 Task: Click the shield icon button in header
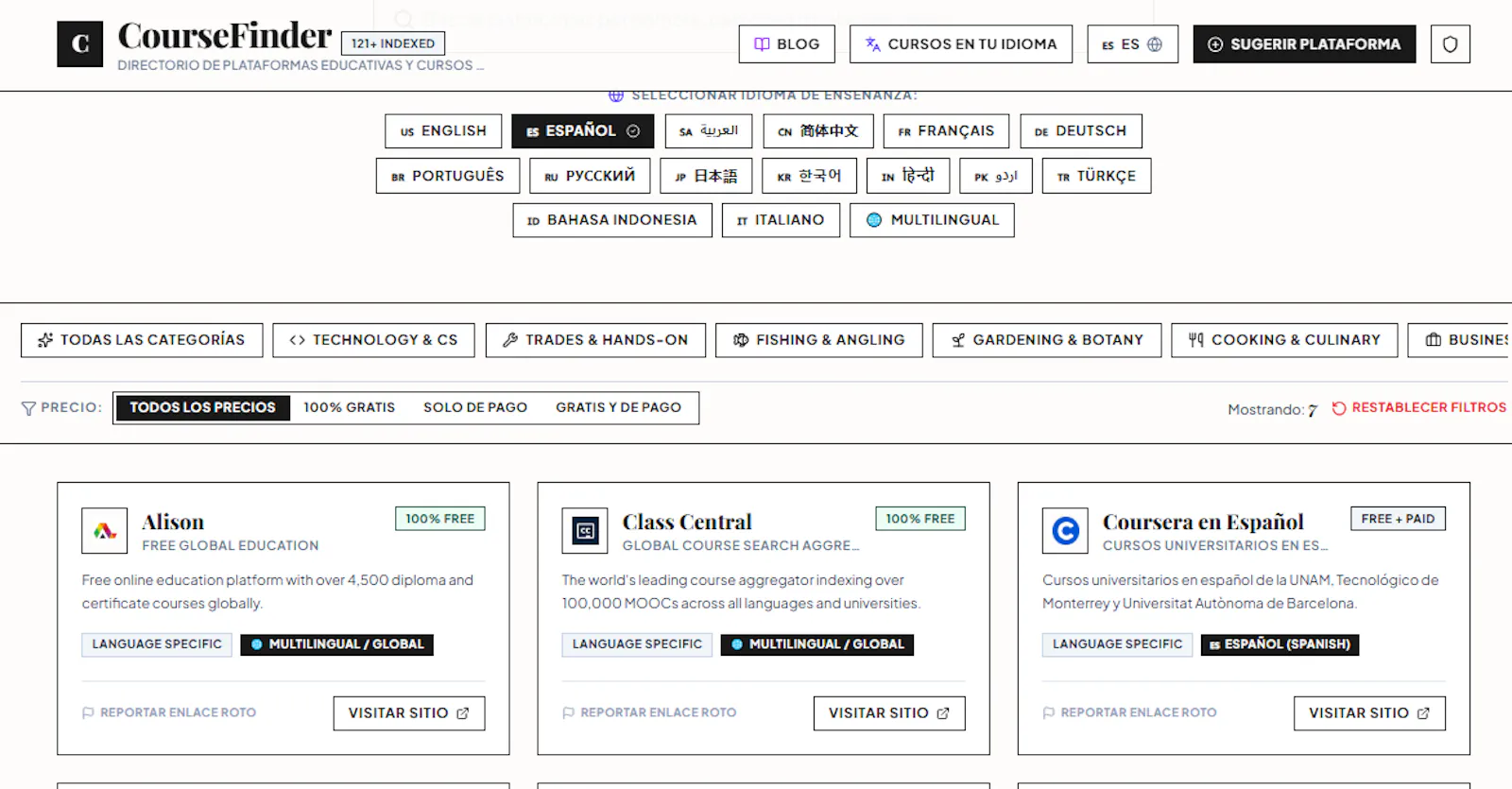click(x=1450, y=43)
